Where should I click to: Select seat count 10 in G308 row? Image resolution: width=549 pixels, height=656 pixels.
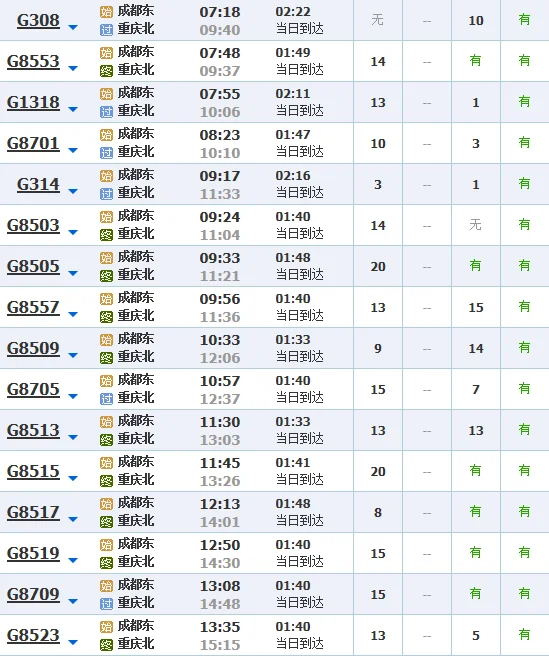pyautogui.click(x=476, y=20)
